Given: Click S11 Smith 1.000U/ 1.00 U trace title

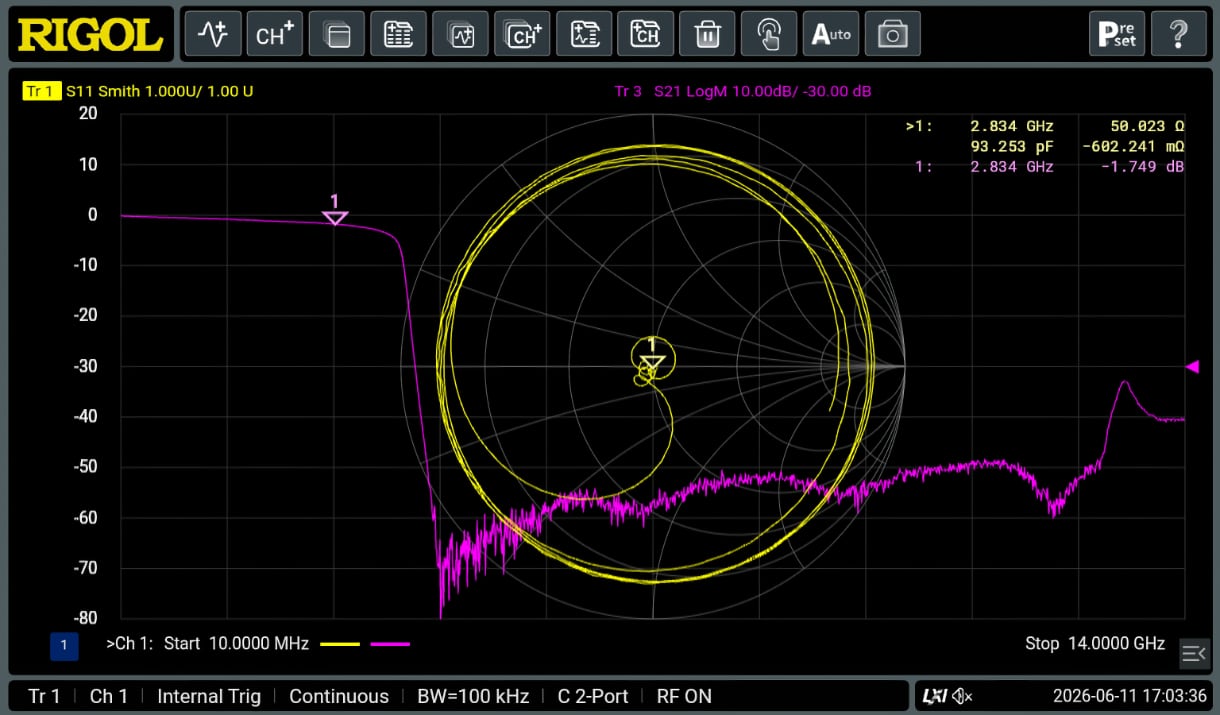Looking at the screenshot, I should point(160,91).
